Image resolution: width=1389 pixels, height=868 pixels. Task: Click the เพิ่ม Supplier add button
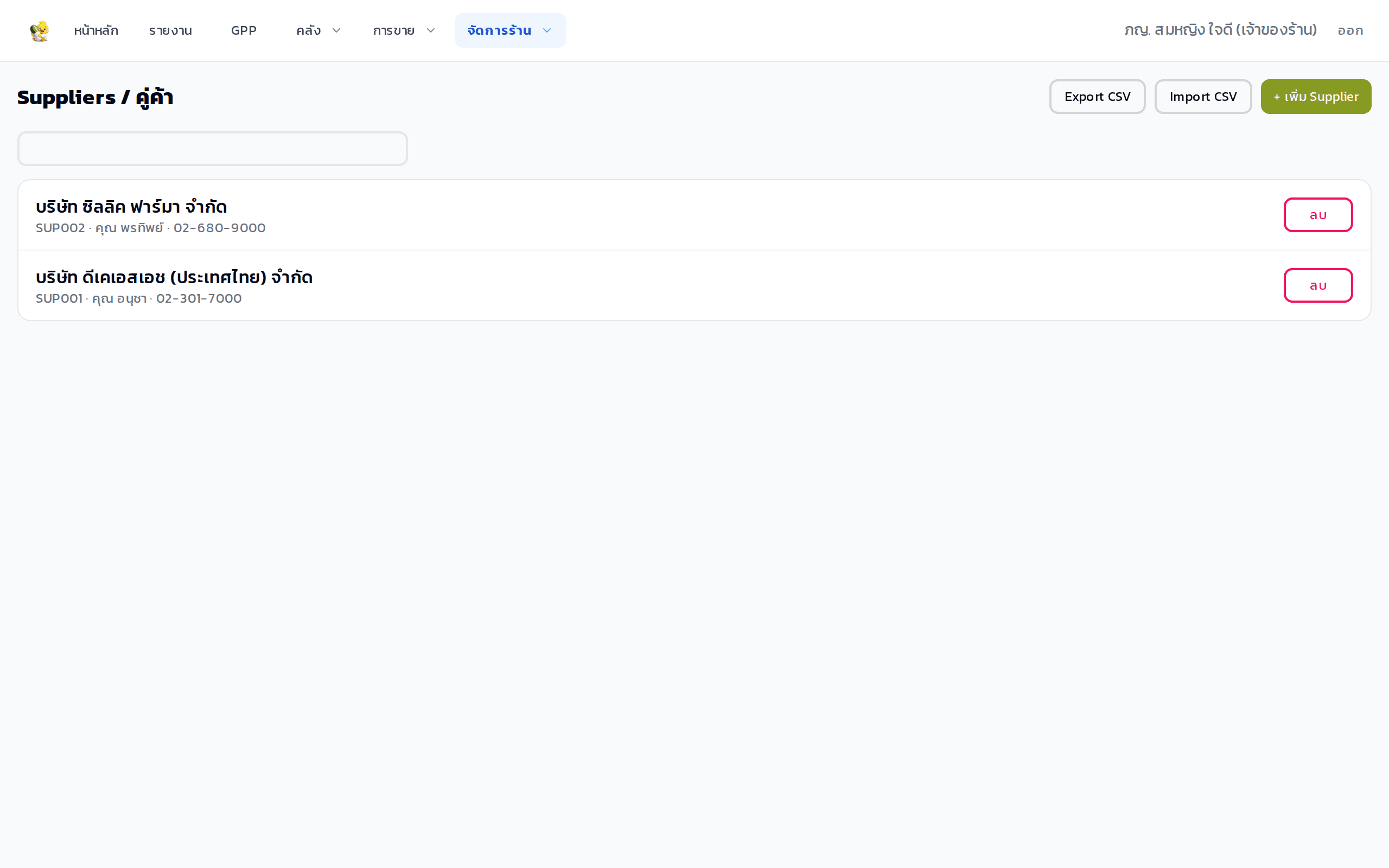[x=1316, y=97]
